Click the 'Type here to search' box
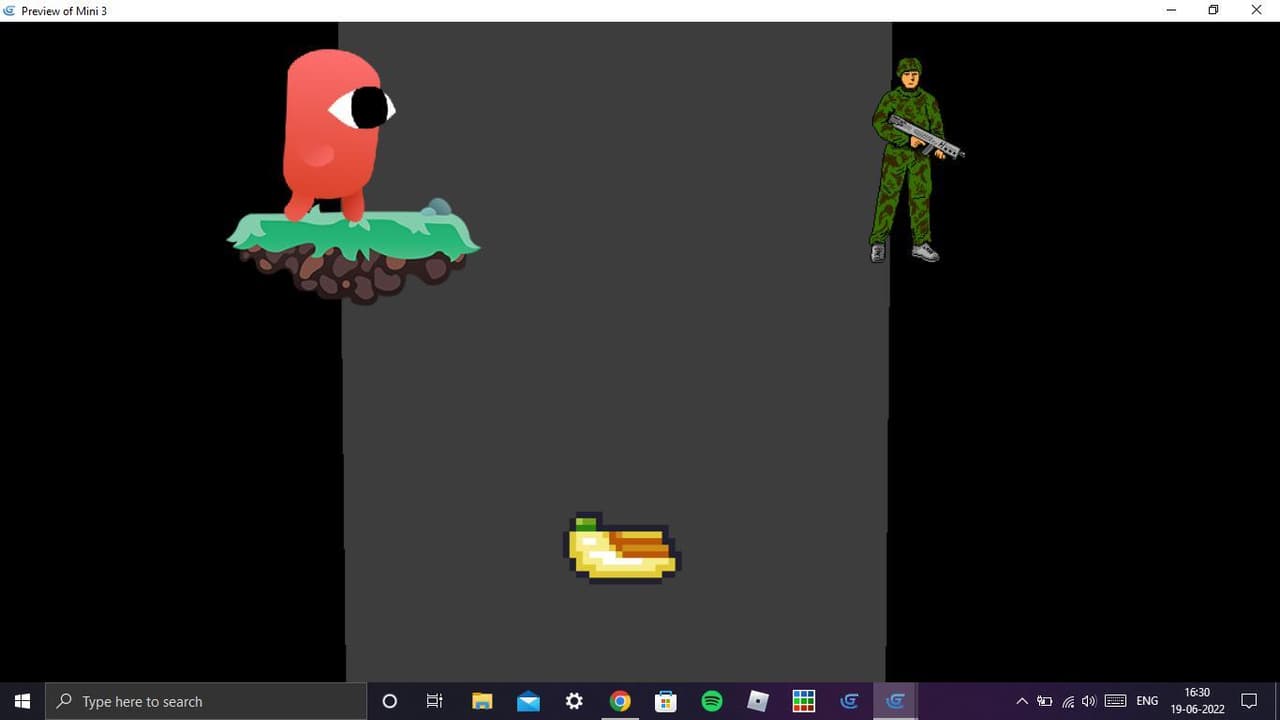The height and width of the screenshot is (720, 1280). coord(206,701)
